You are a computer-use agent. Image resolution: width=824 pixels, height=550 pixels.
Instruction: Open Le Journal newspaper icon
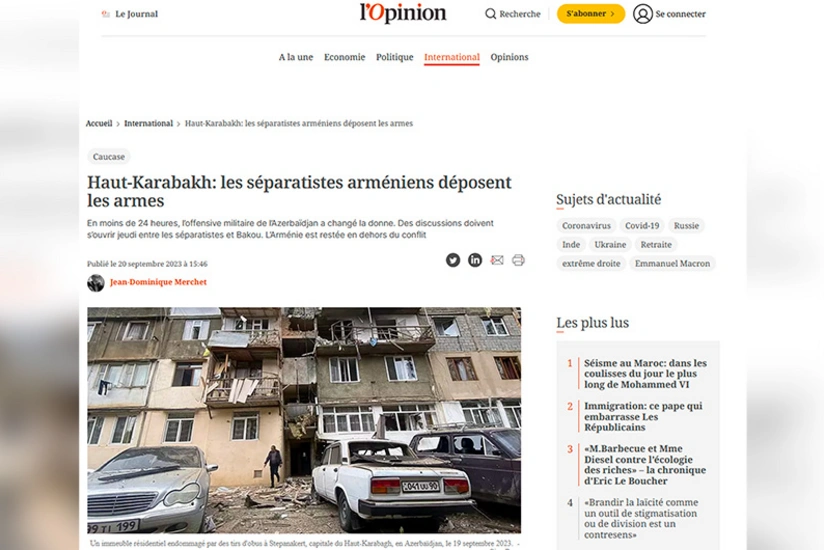point(106,14)
